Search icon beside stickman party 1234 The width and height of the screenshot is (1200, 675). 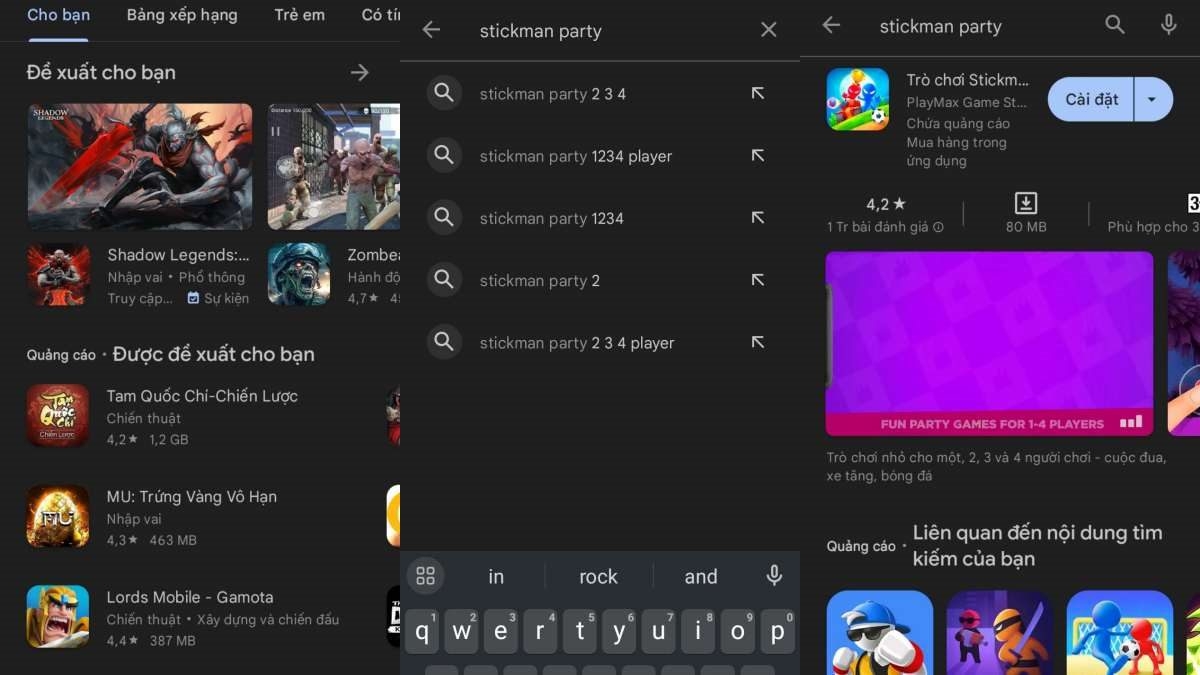pos(444,217)
